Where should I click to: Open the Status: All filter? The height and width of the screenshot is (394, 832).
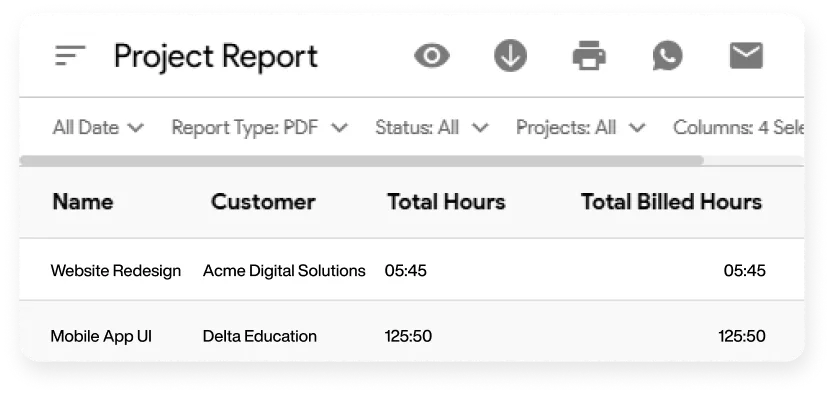[431, 128]
